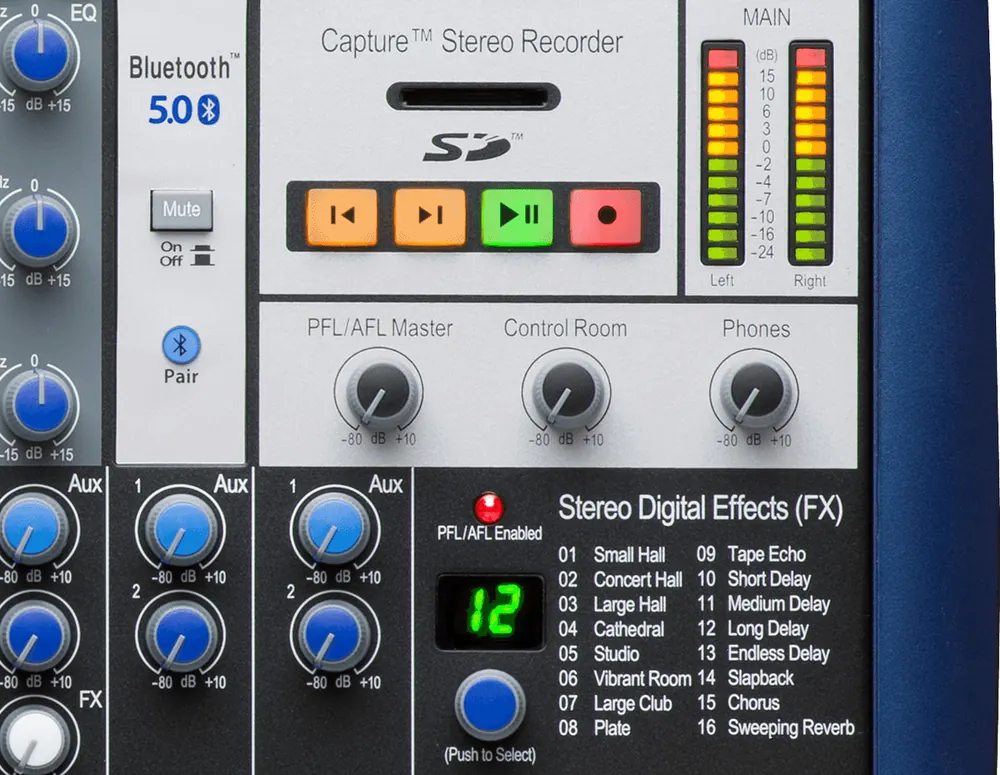This screenshot has height=775, width=1000.
Task: Select 13 Endless Delay in the FX list
Action: pos(763,653)
